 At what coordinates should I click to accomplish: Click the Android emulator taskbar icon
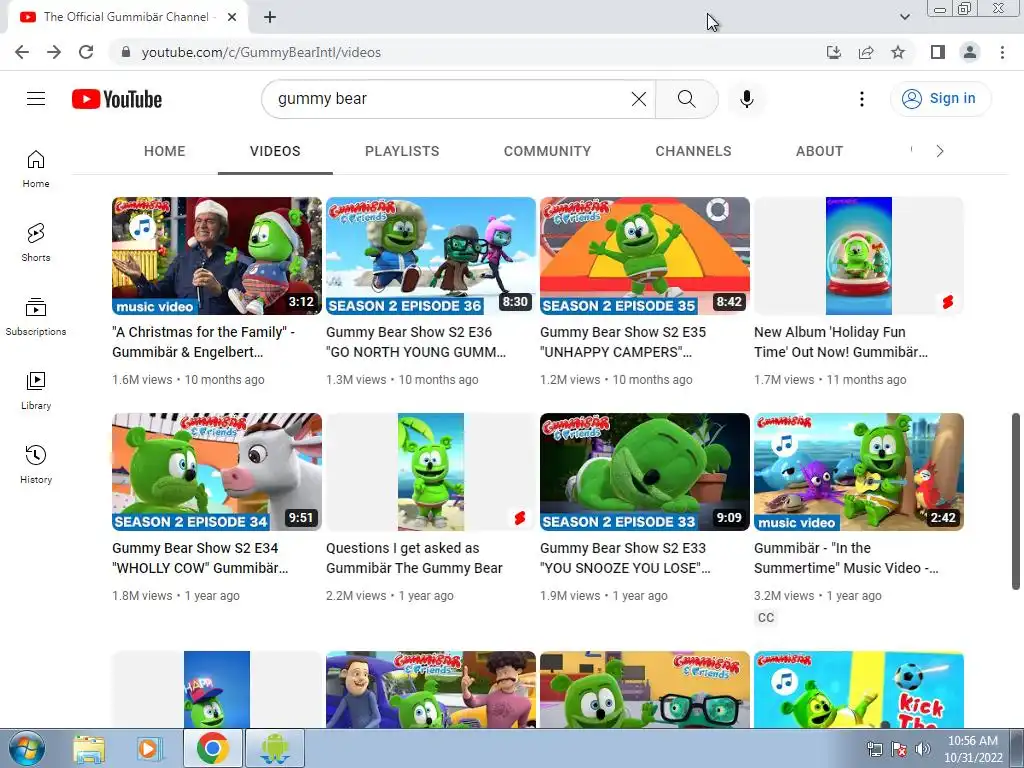[x=275, y=748]
